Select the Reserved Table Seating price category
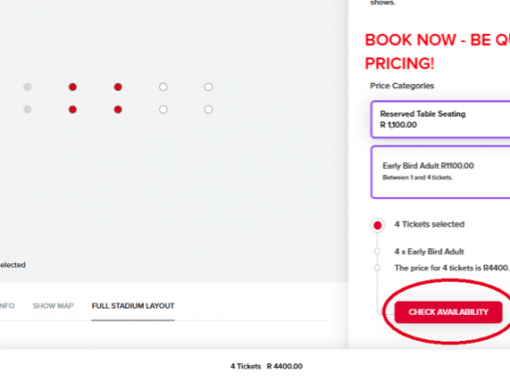 440,119
